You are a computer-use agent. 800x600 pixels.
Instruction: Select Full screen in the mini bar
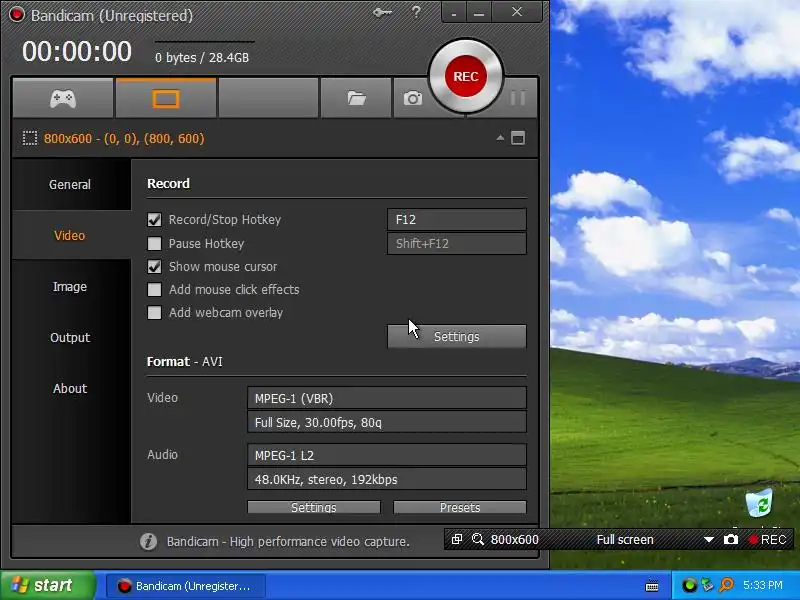[x=625, y=539]
